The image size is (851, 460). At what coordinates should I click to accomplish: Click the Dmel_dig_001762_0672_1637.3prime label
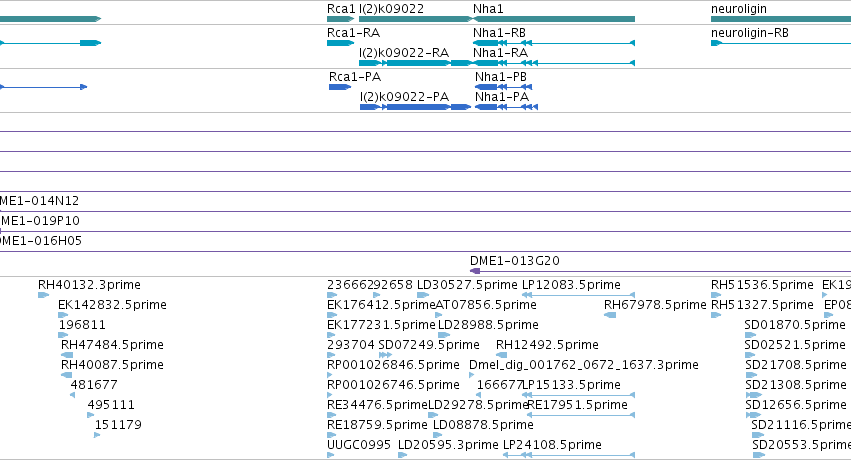point(583,365)
